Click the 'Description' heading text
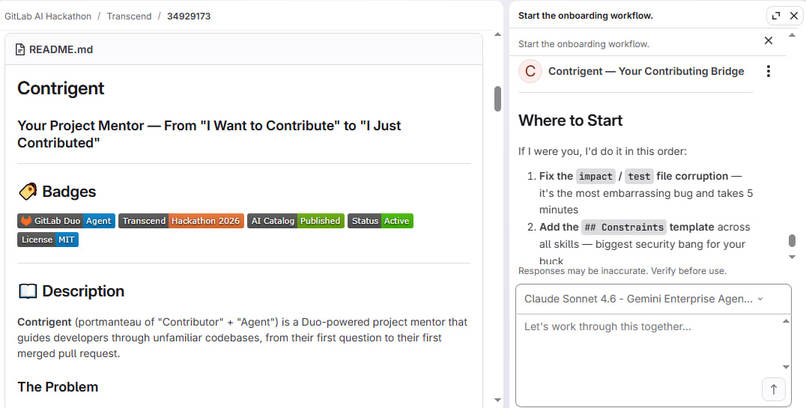Image resolution: width=806 pixels, height=408 pixels. [x=83, y=291]
